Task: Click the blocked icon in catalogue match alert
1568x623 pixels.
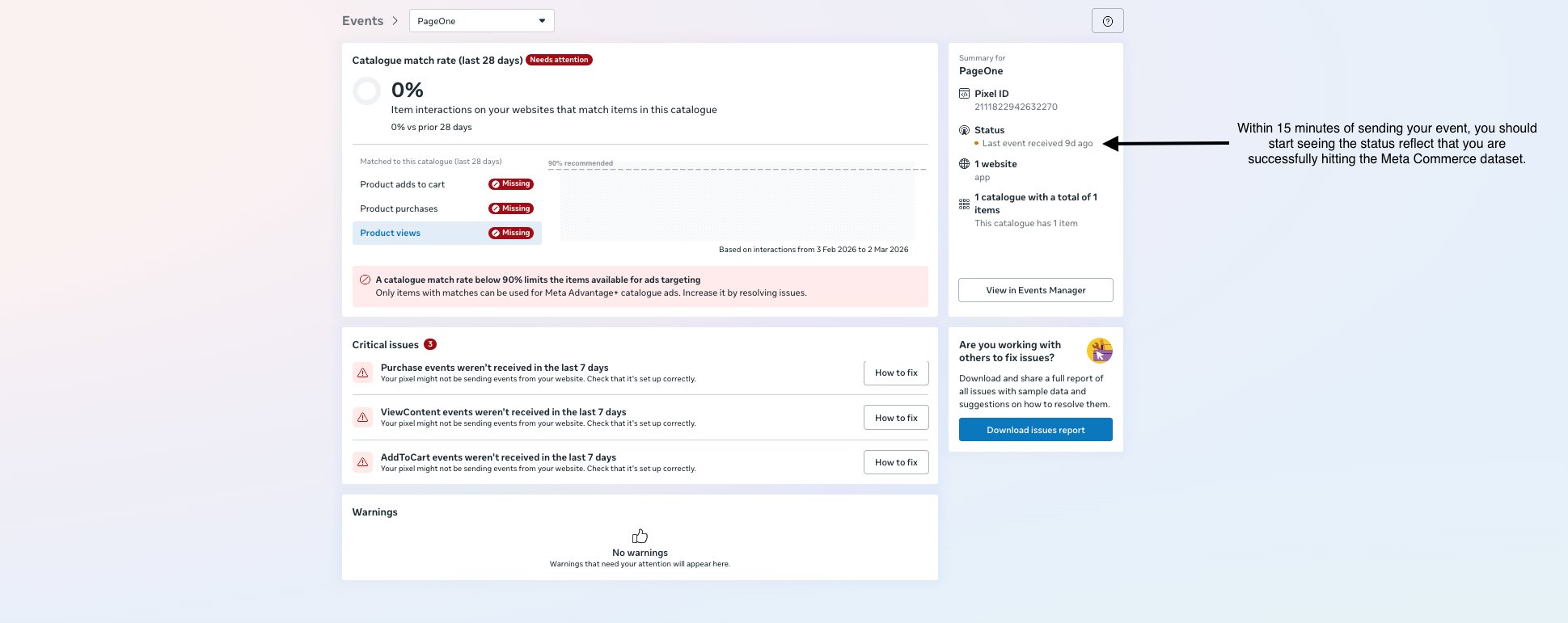Action: click(x=365, y=280)
